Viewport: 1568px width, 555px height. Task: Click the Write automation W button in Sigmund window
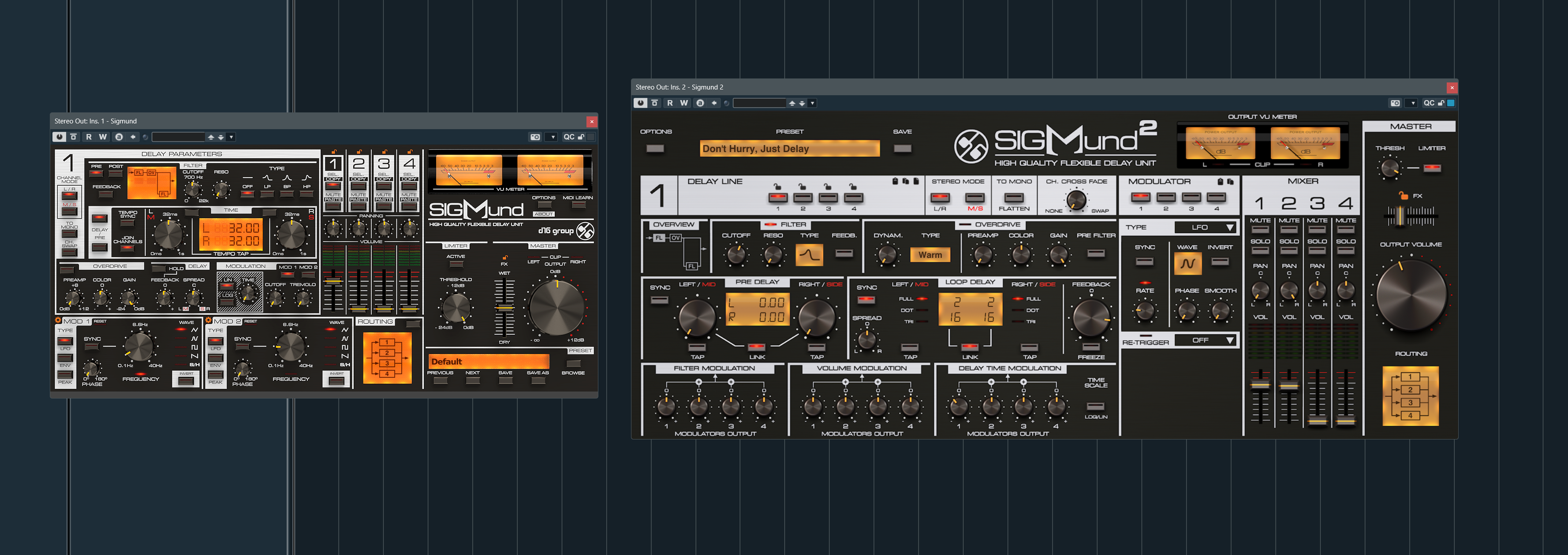[x=103, y=137]
